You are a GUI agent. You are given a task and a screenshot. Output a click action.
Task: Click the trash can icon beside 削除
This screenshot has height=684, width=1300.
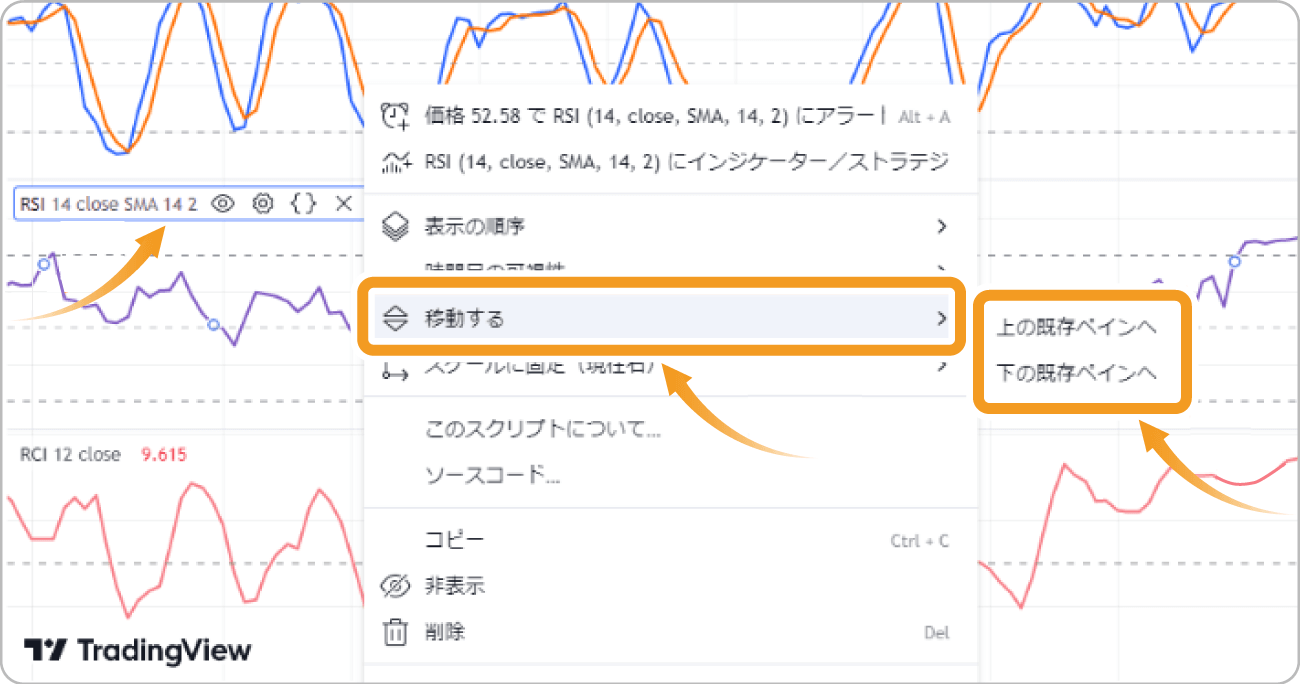tap(397, 632)
